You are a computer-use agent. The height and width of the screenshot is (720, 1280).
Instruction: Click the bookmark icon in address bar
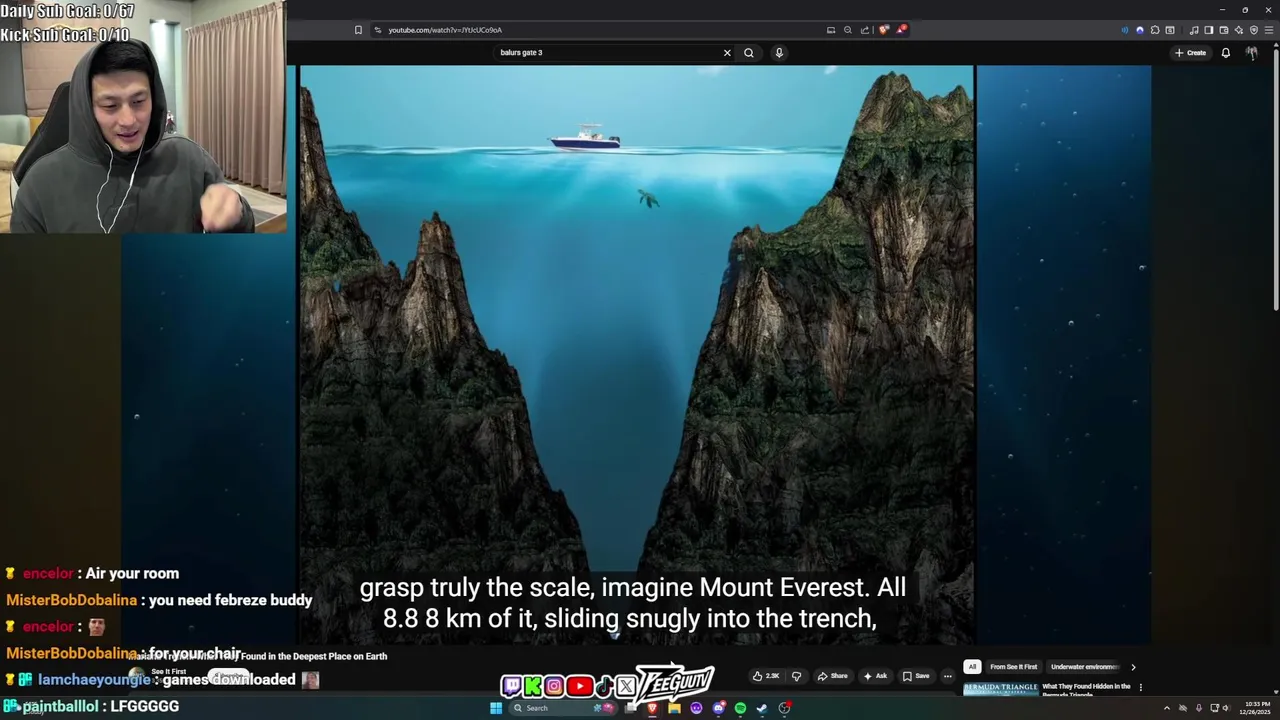pos(358,30)
